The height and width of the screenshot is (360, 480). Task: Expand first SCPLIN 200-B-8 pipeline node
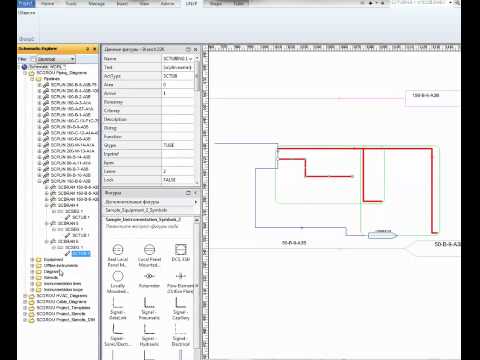(x=39, y=85)
